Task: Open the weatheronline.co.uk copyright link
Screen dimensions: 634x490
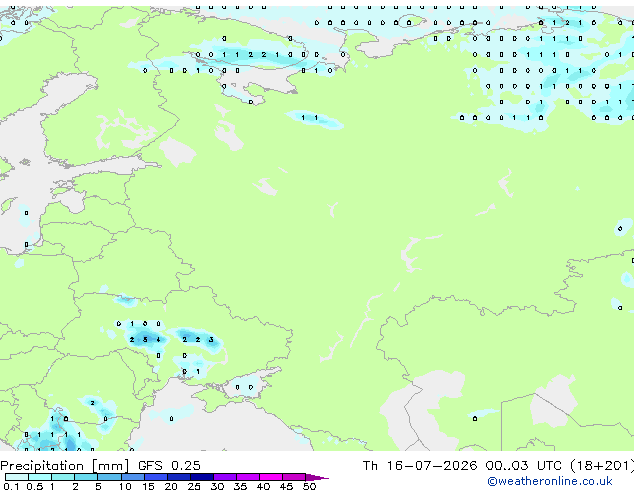Action: coord(550,481)
